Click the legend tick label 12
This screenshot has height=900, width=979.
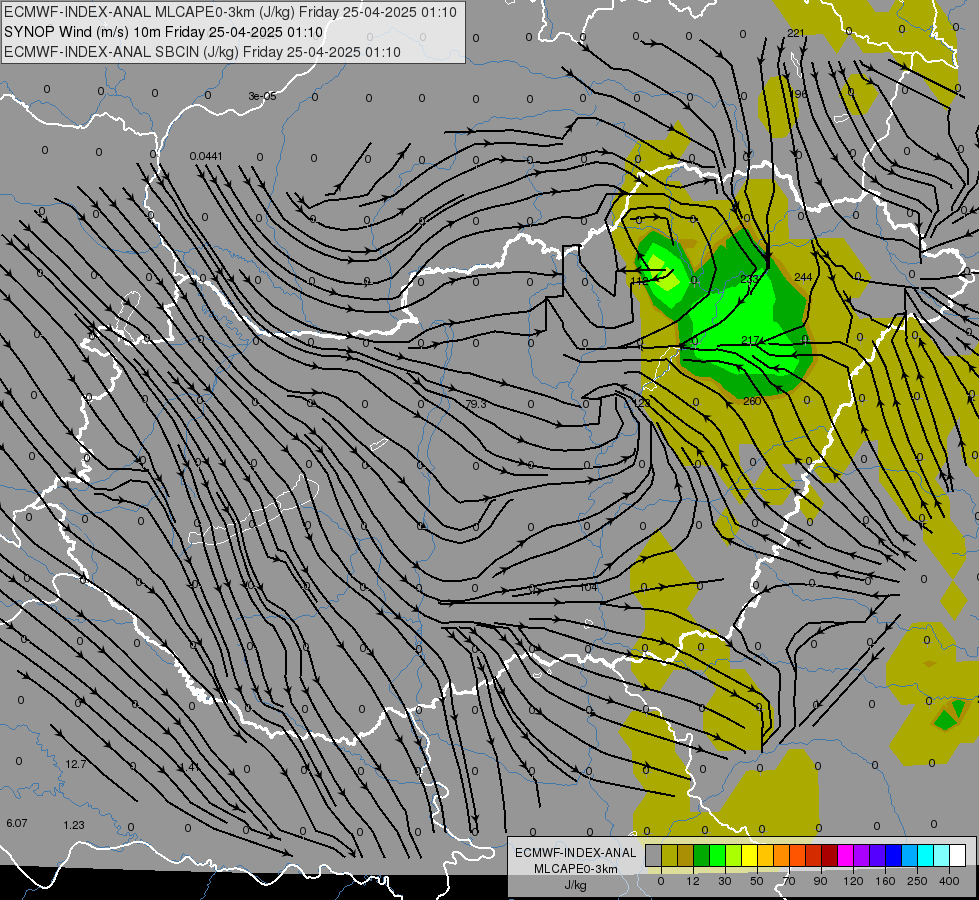pos(693,881)
